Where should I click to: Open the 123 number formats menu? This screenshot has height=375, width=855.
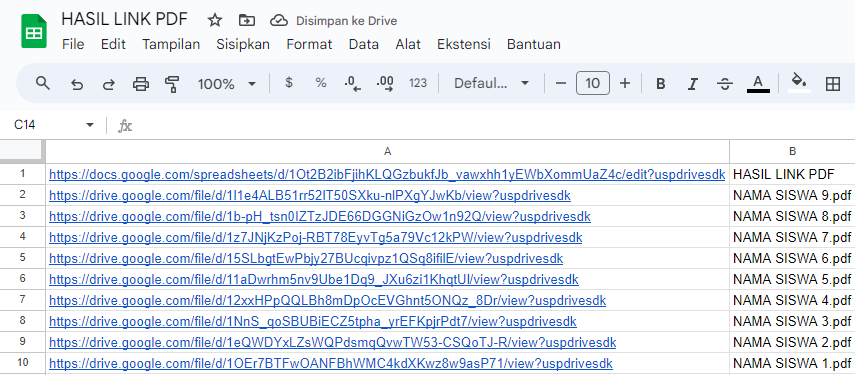coord(418,83)
